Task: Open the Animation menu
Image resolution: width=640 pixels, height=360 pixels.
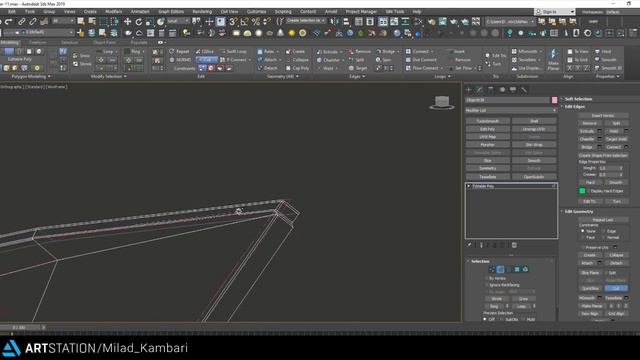Action: (140, 12)
